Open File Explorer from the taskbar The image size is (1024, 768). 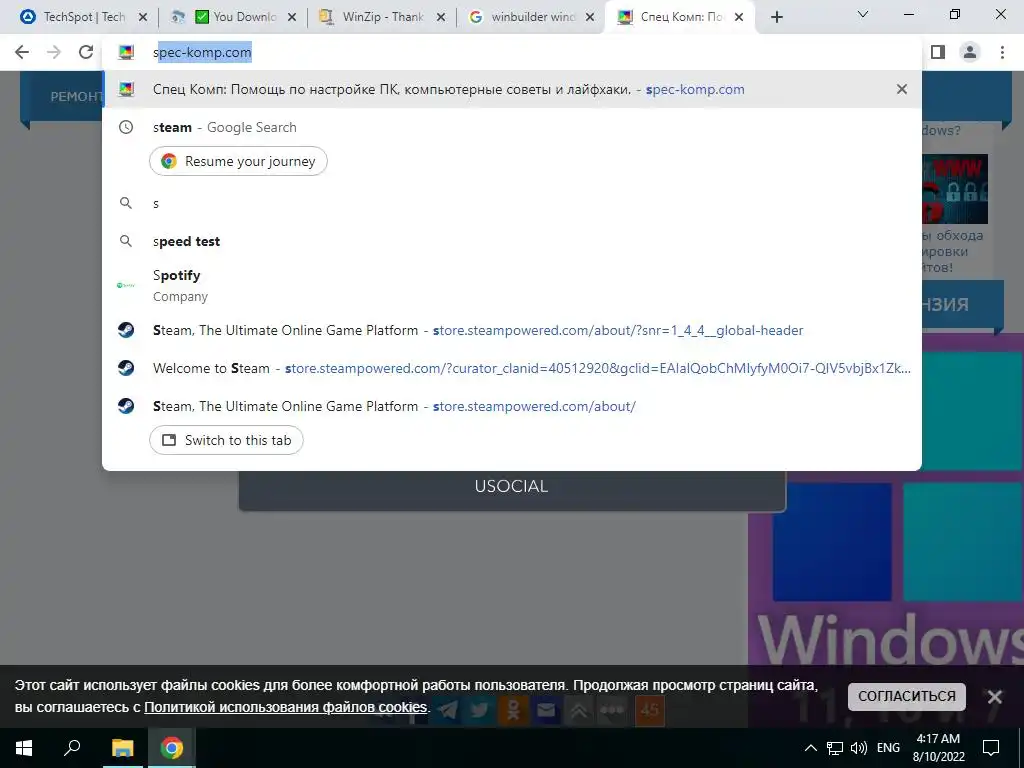pos(122,748)
